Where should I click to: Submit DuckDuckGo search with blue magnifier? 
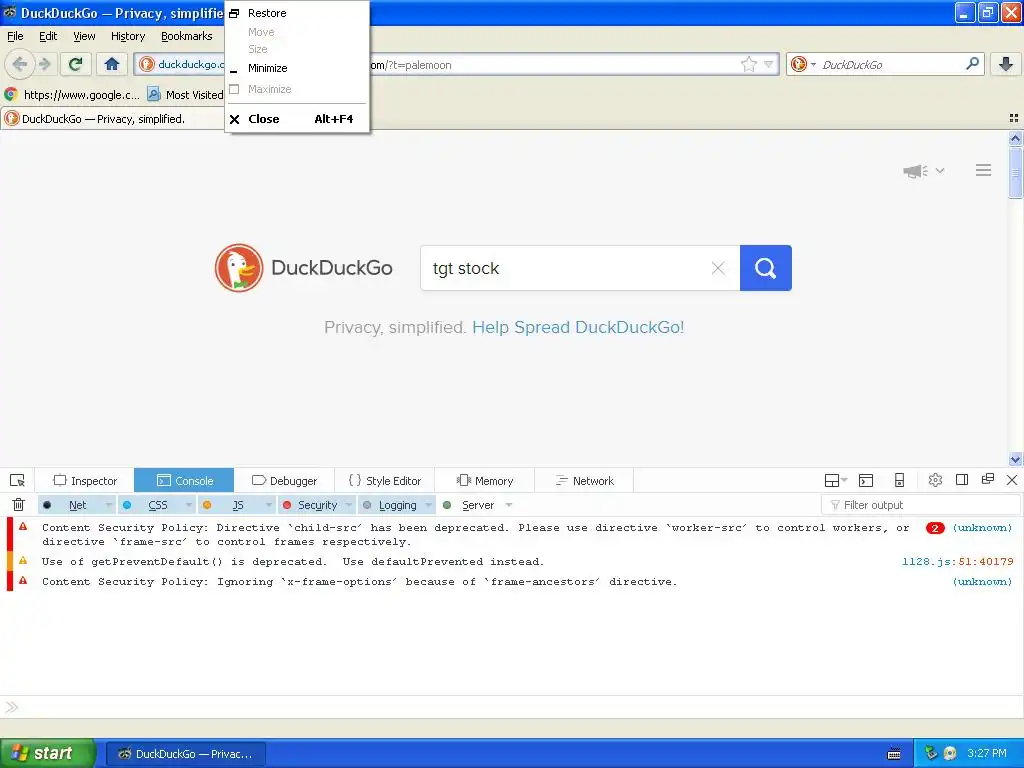point(765,268)
